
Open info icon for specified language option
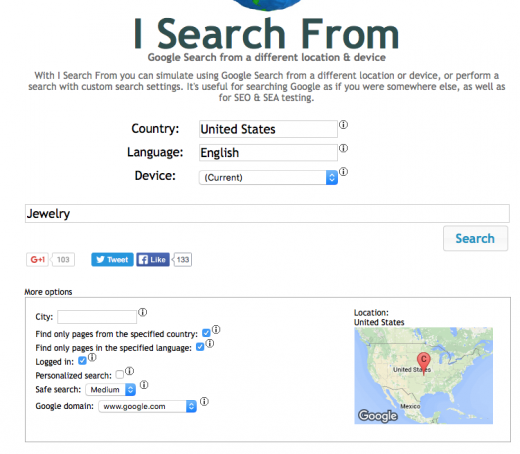tap(210, 343)
